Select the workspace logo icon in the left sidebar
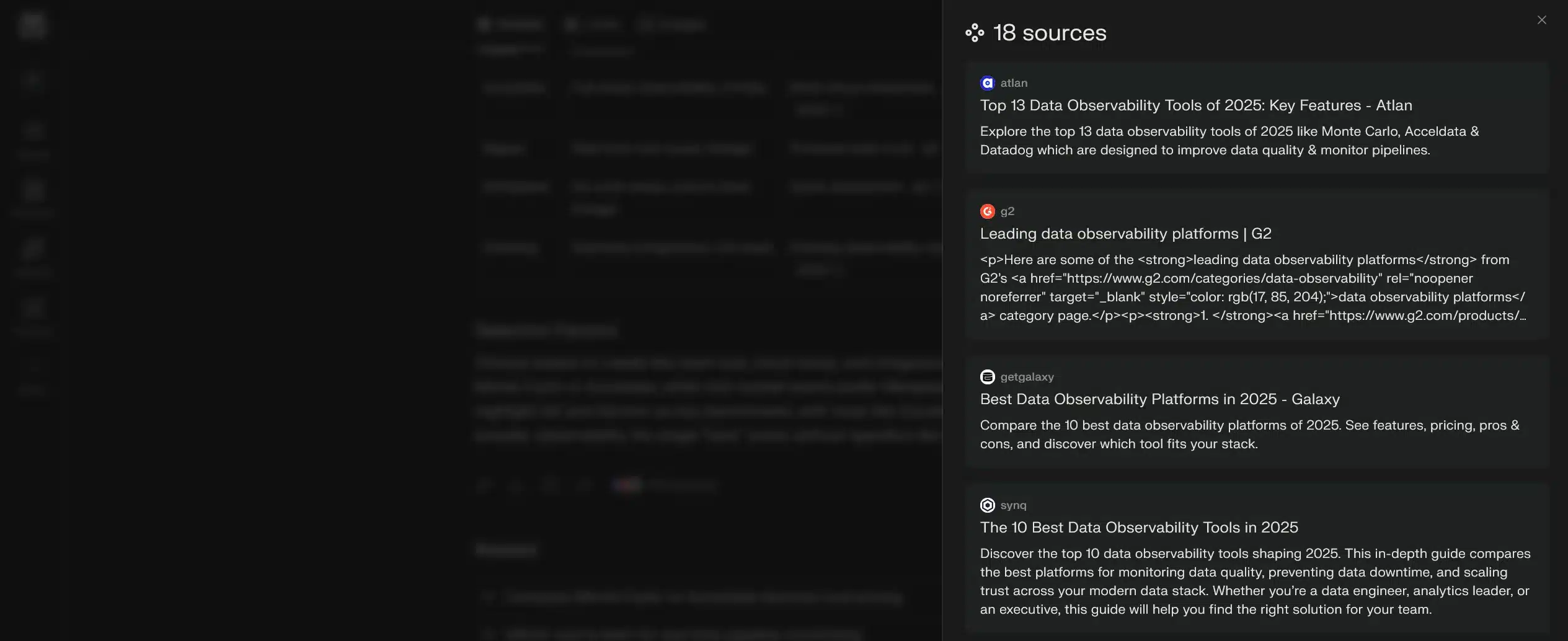The image size is (1568, 641). 32,25
